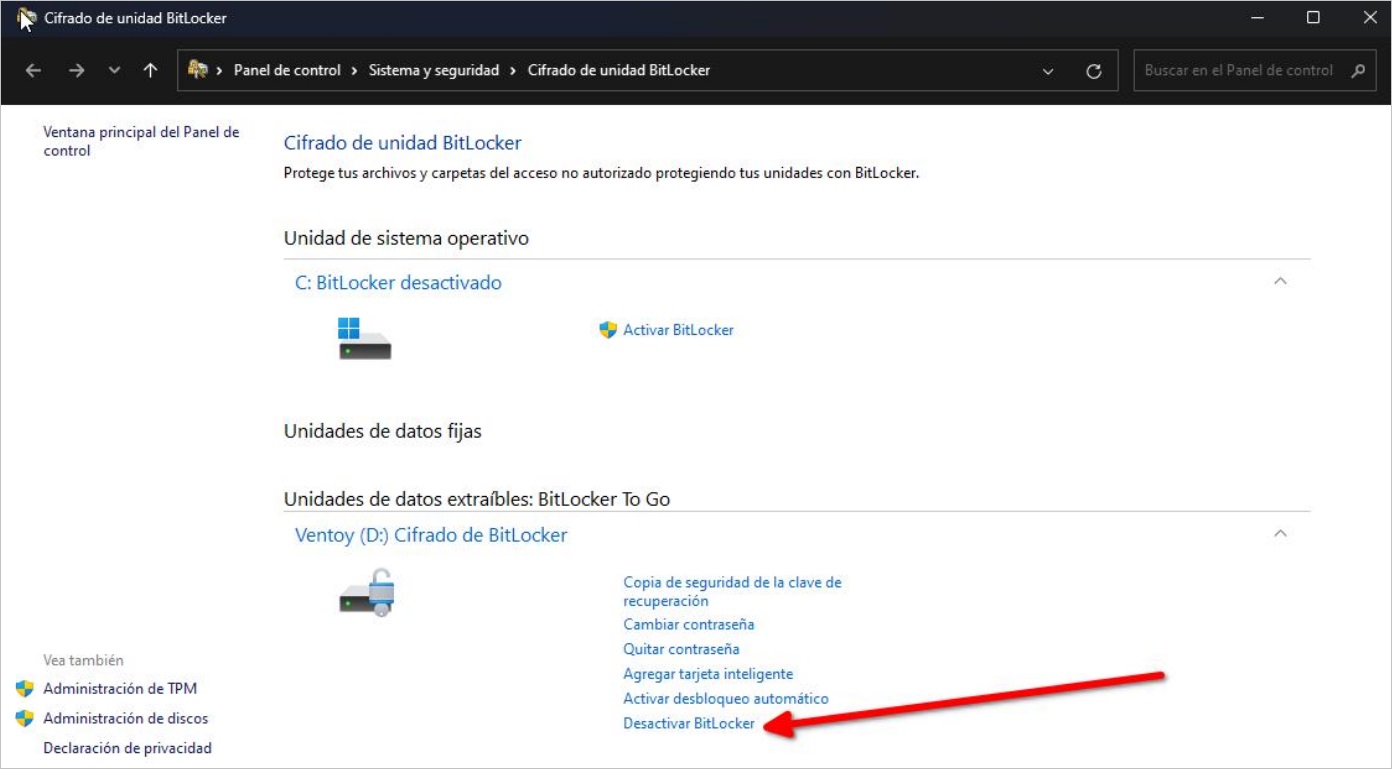Select Sistema y seguridad breadcrumb
Viewport: 1392px width, 769px height.
coord(434,71)
